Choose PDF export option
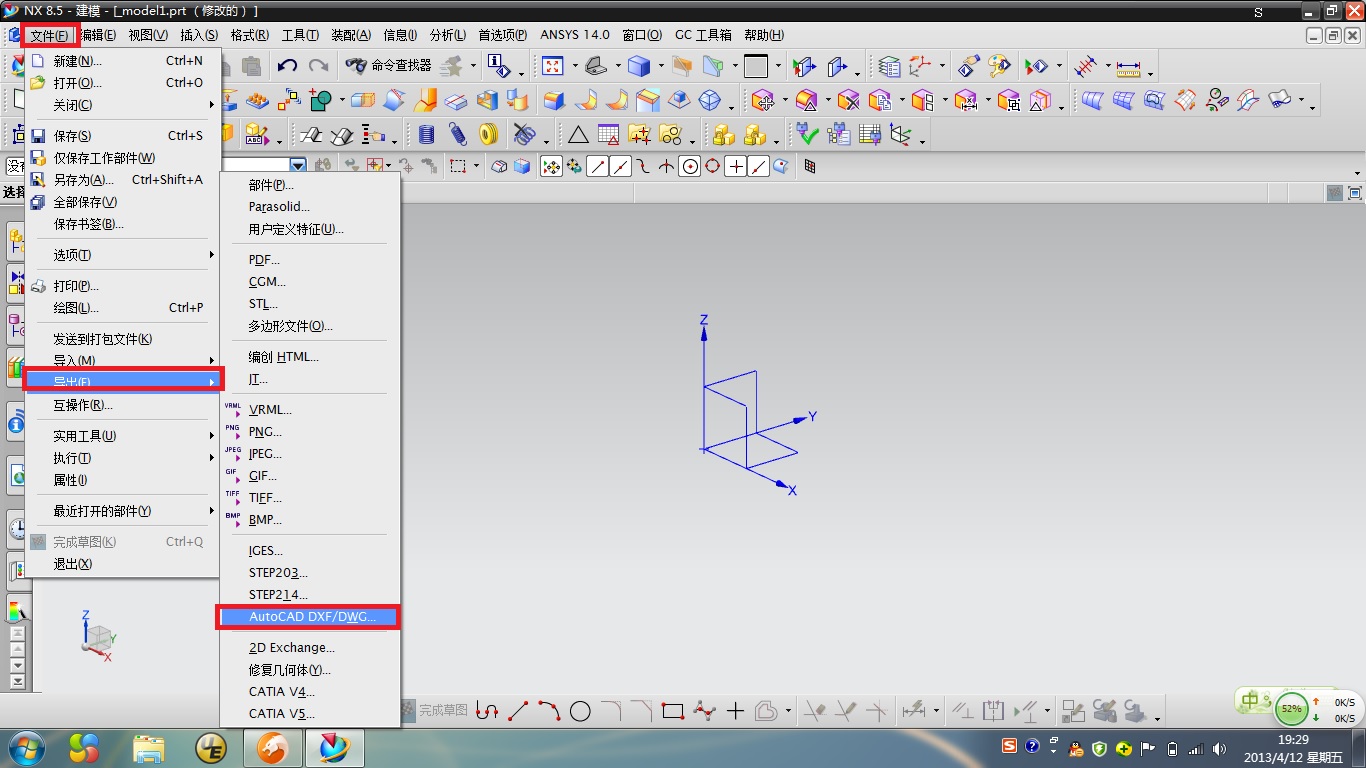Viewport: 1366px width, 768px height. (x=309, y=260)
